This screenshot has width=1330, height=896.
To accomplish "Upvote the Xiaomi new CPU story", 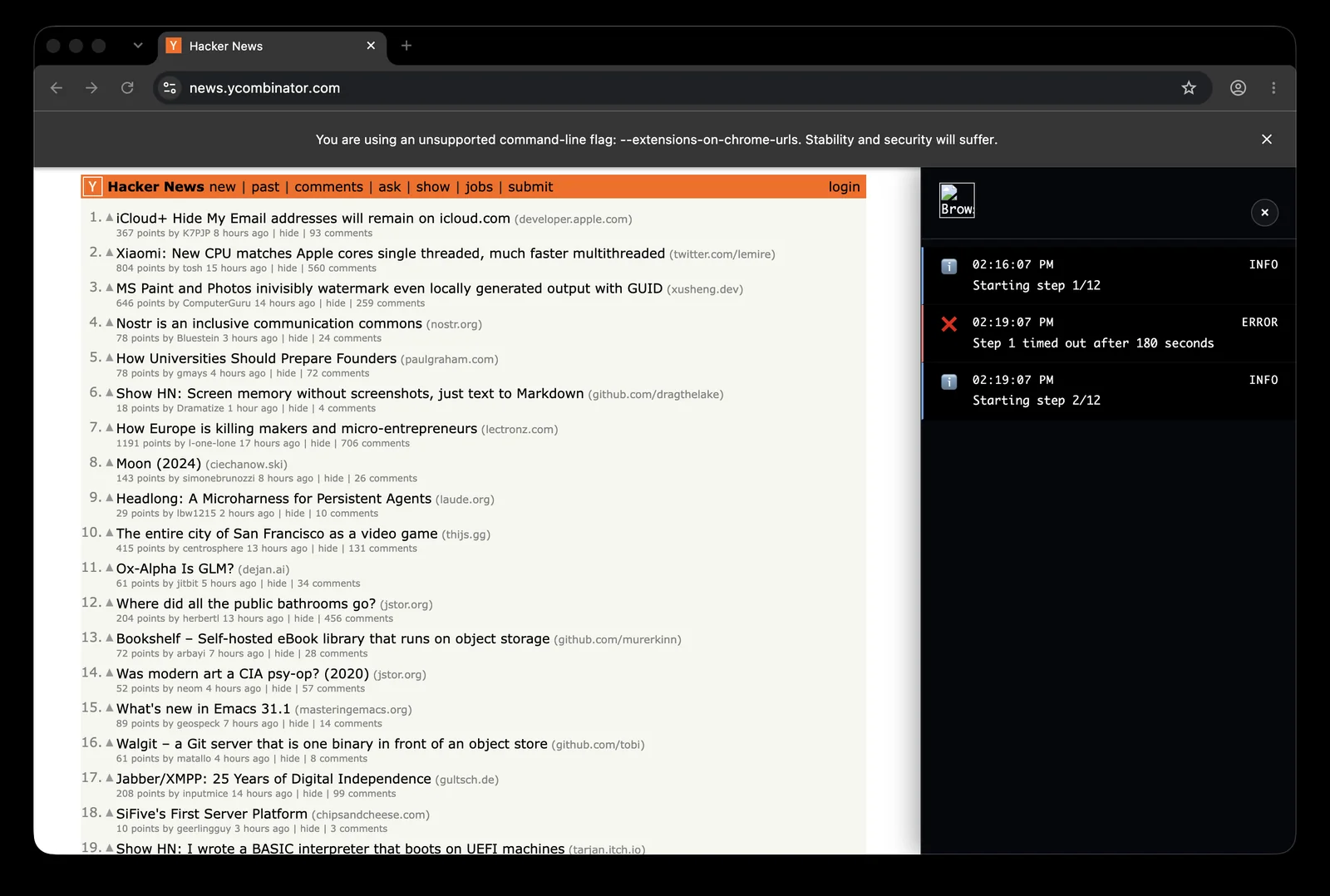I will [109, 253].
